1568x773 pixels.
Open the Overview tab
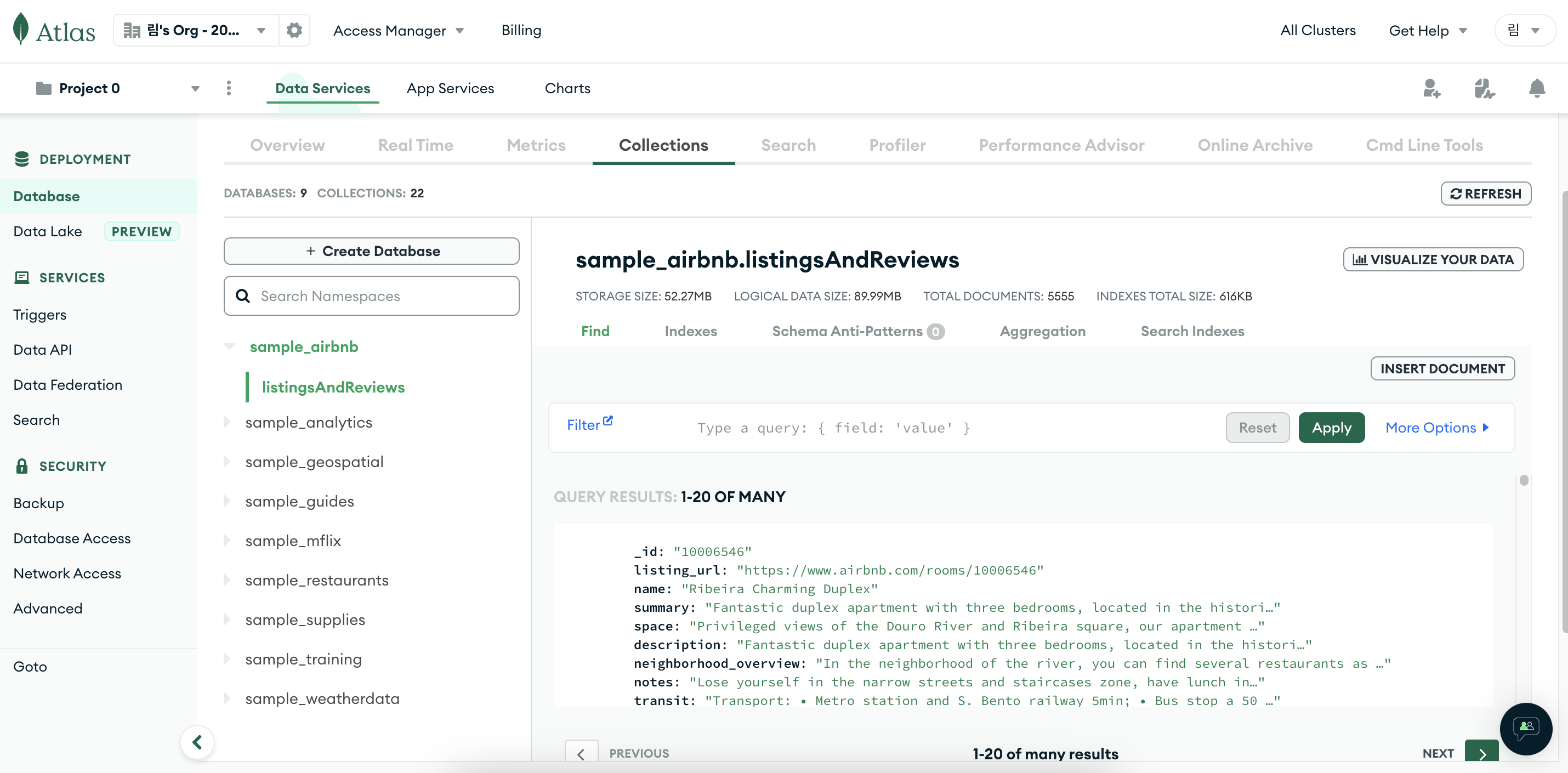[x=287, y=145]
